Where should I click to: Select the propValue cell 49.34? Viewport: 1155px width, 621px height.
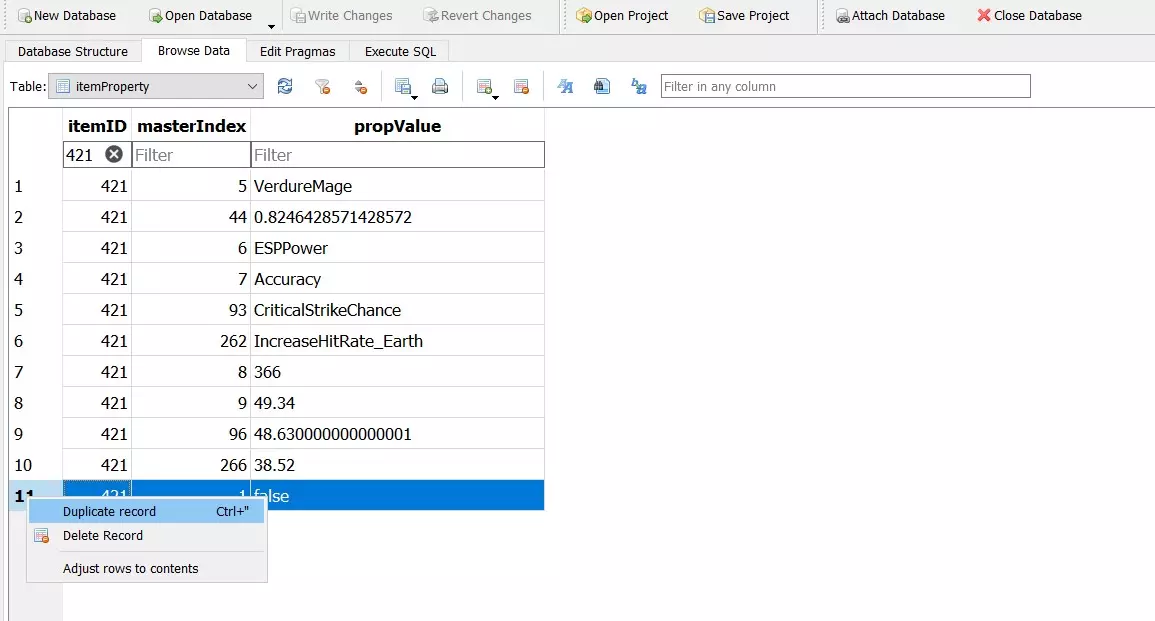pos(398,403)
